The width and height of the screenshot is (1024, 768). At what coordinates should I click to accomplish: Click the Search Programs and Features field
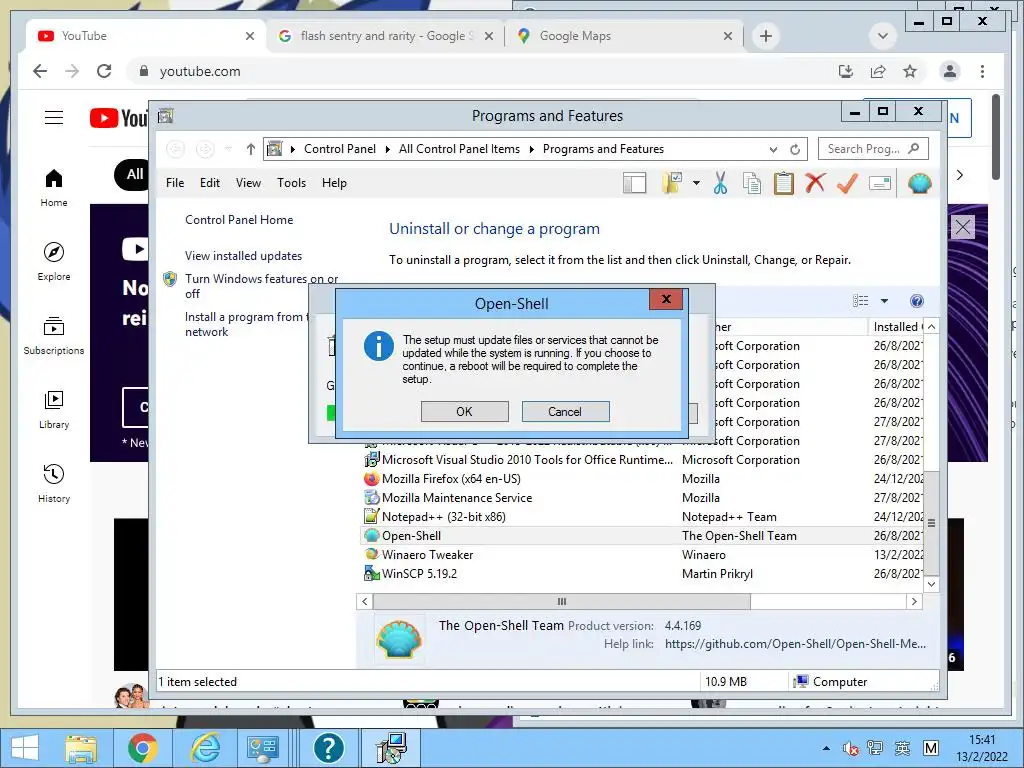point(872,149)
